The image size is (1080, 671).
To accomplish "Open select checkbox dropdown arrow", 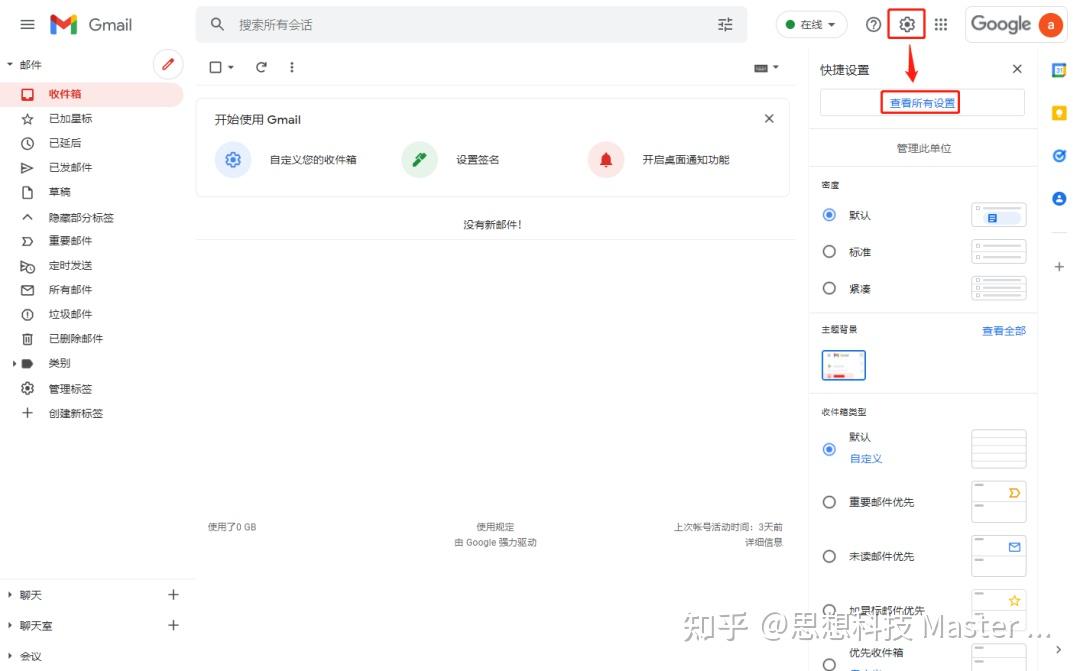I will [x=231, y=67].
